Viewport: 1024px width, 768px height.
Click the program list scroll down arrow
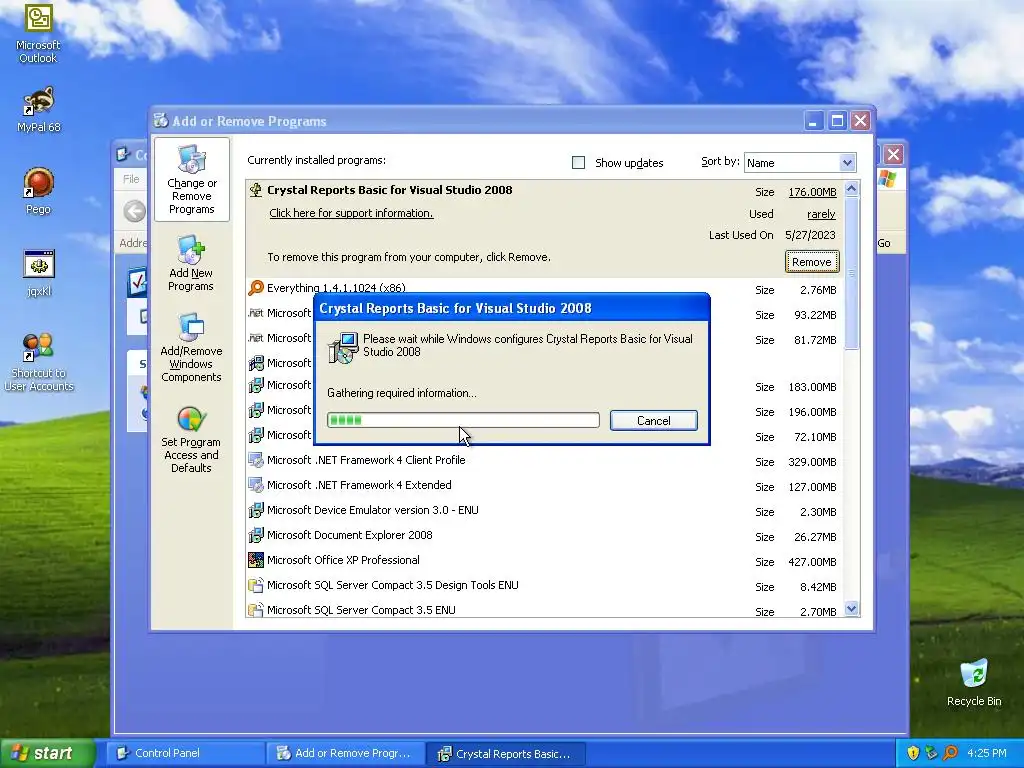(x=851, y=609)
